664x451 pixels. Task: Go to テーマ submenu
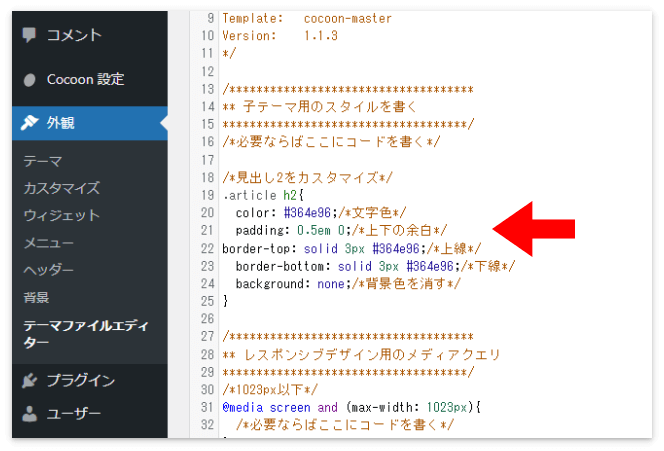(x=43, y=161)
